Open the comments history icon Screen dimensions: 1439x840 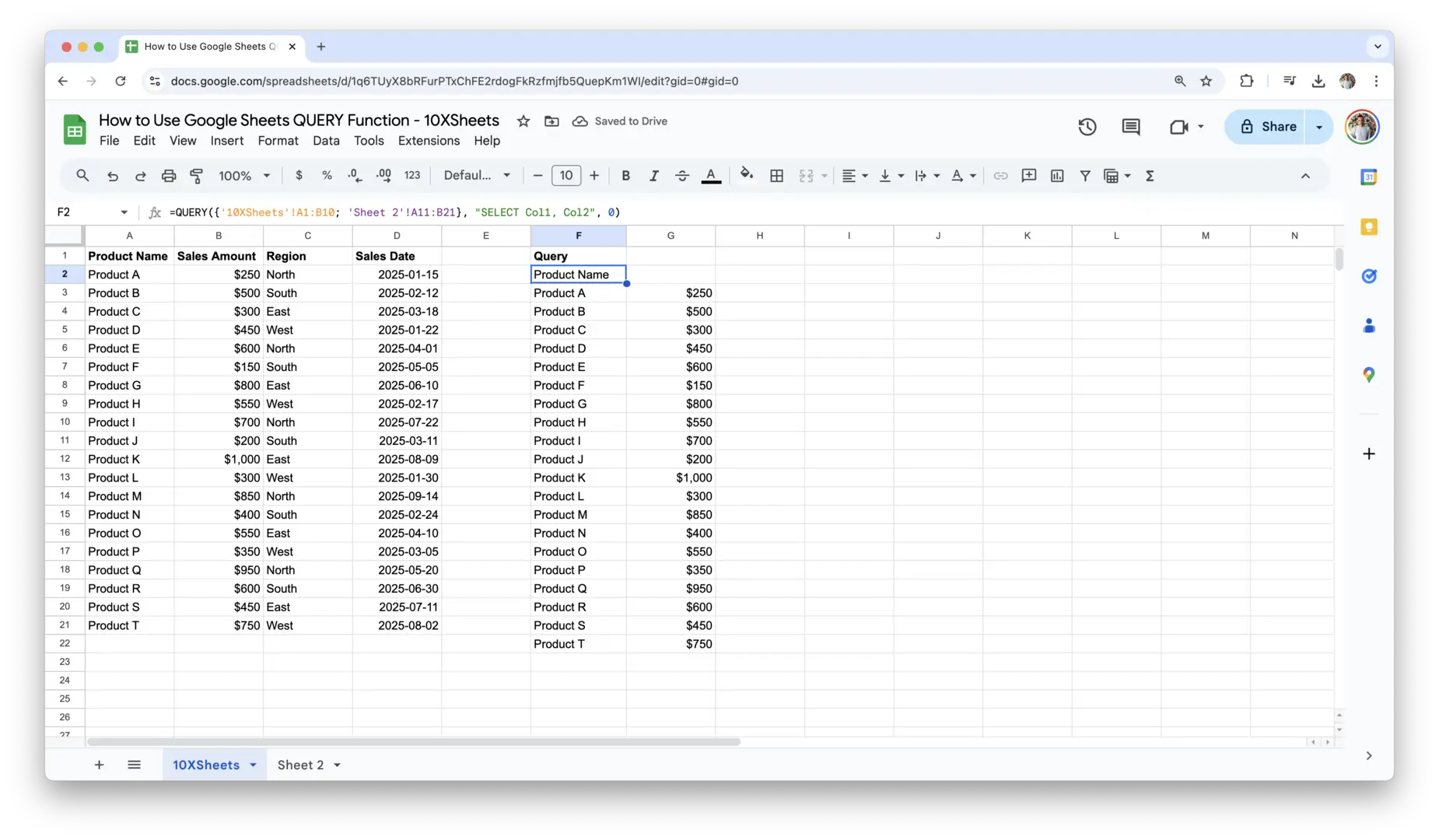click(1131, 127)
